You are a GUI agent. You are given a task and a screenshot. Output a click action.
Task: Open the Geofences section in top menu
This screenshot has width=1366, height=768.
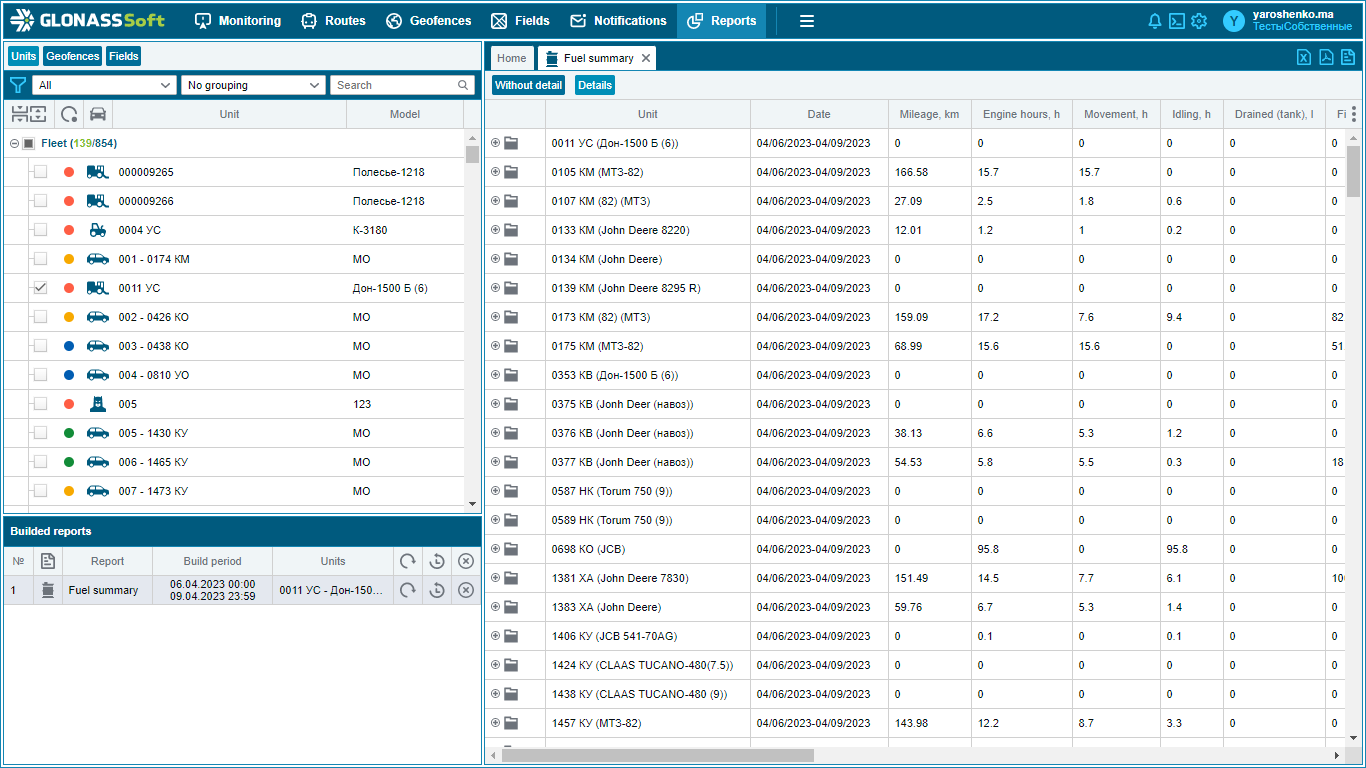click(428, 21)
